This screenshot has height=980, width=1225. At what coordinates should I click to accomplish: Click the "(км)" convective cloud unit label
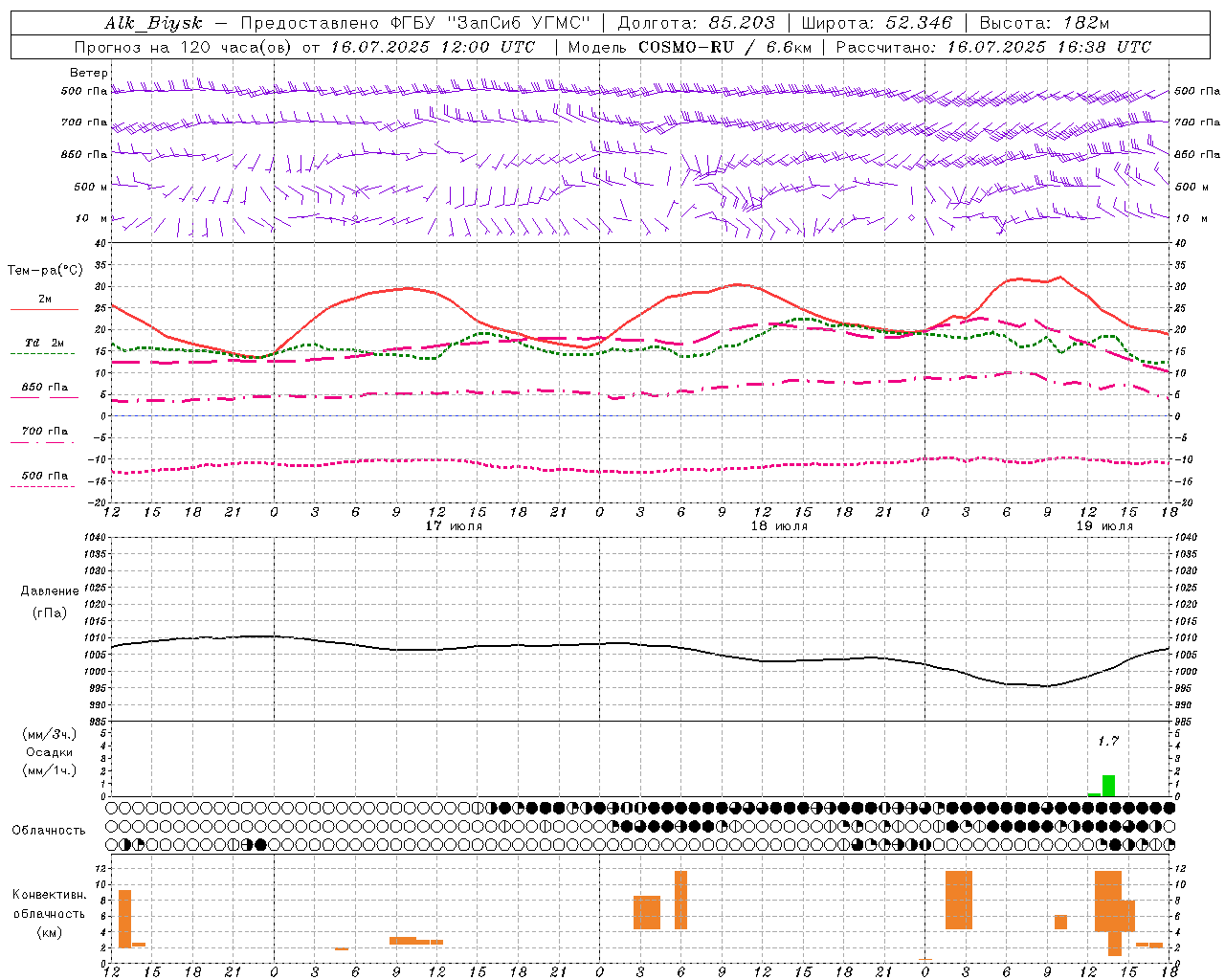click(49, 932)
